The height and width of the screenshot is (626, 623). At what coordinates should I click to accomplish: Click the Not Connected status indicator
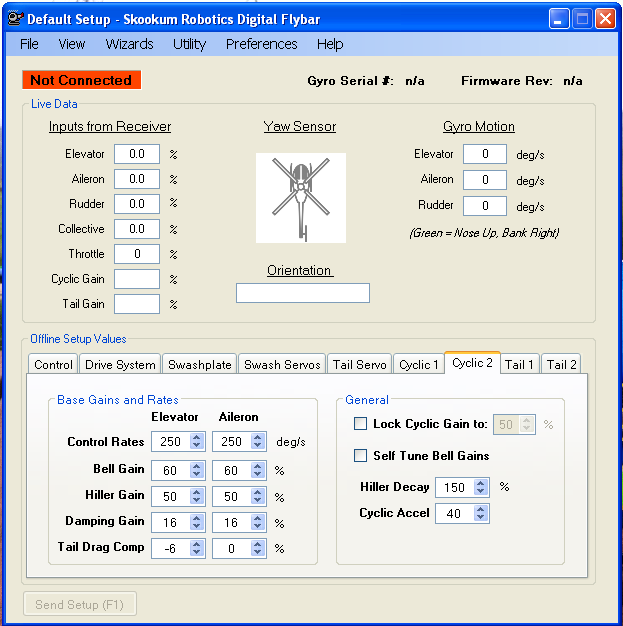pyautogui.click(x=81, y=80)
